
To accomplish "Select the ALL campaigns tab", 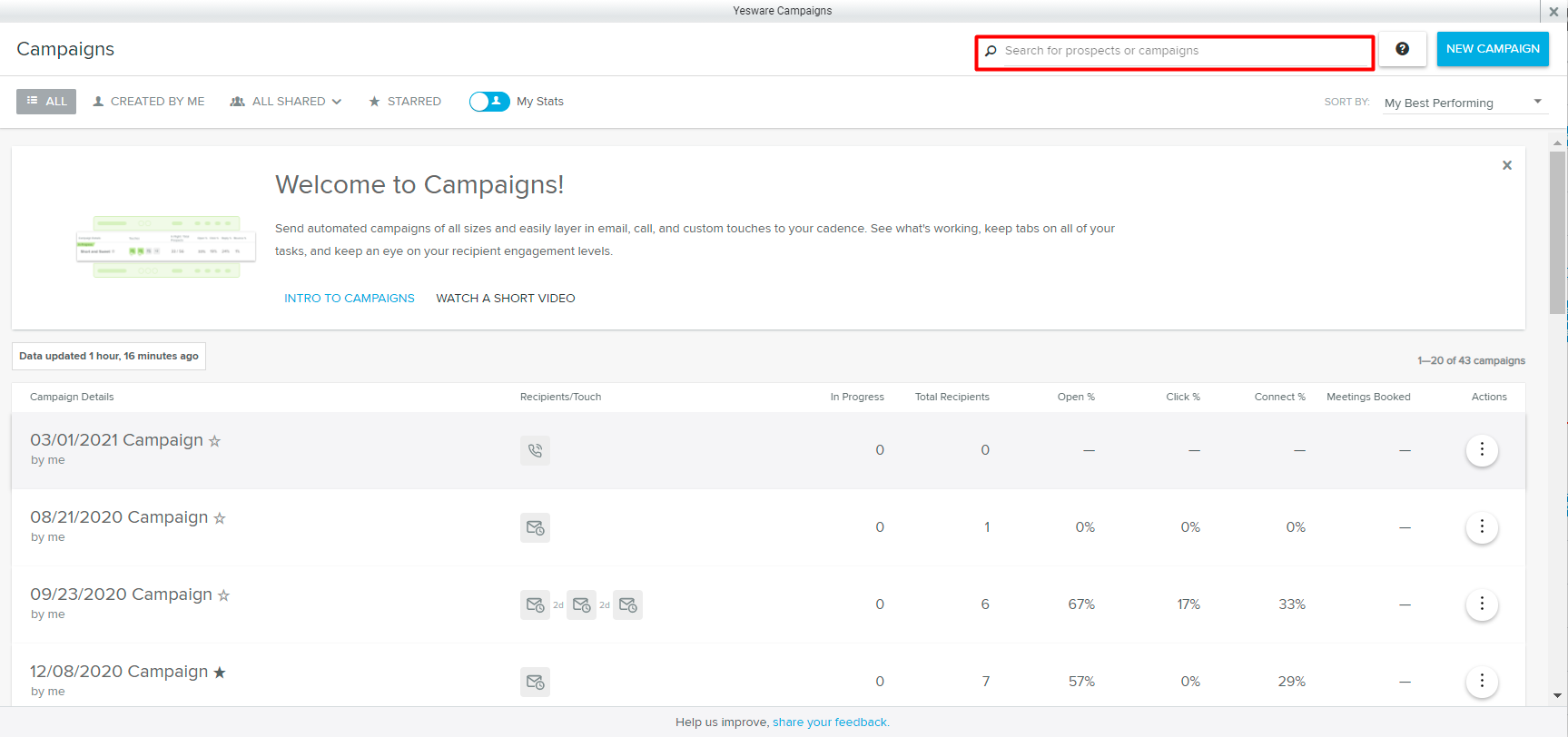I will 46,102.
